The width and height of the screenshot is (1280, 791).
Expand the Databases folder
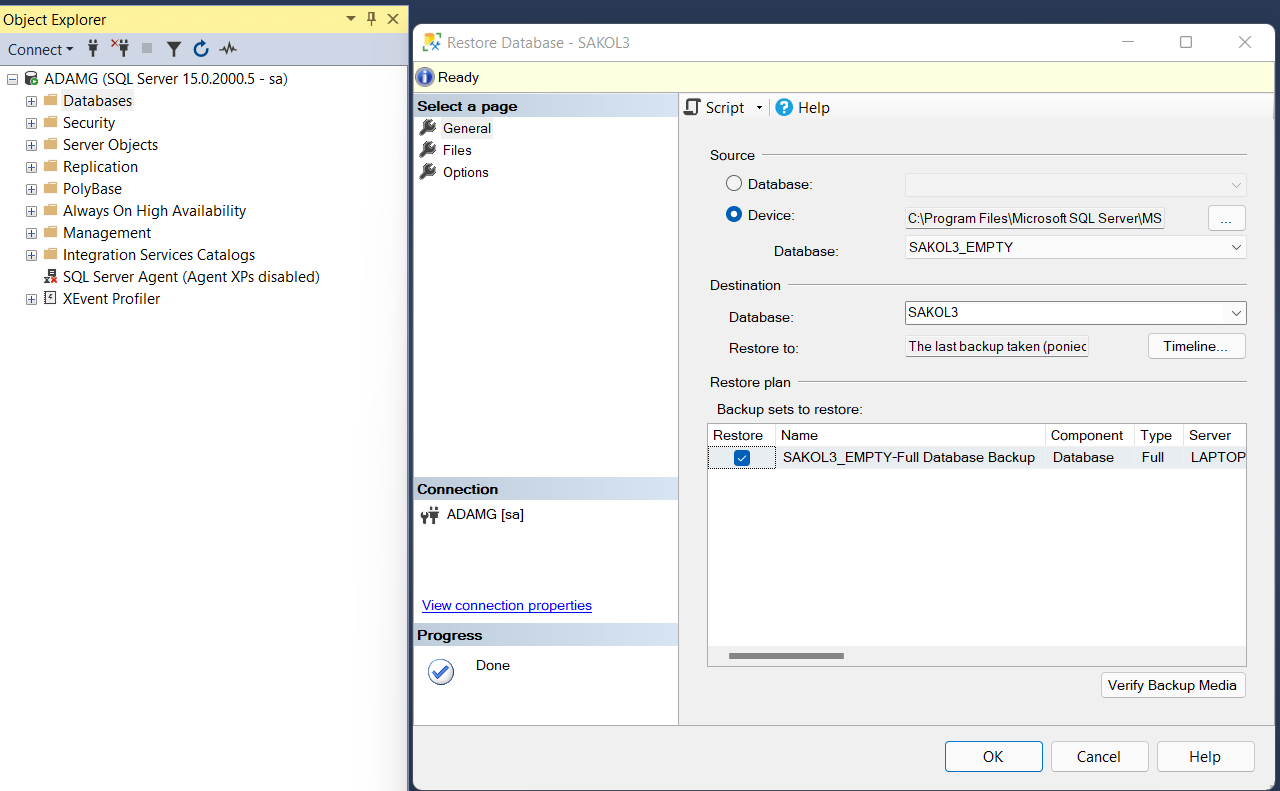tap(31, 101)
